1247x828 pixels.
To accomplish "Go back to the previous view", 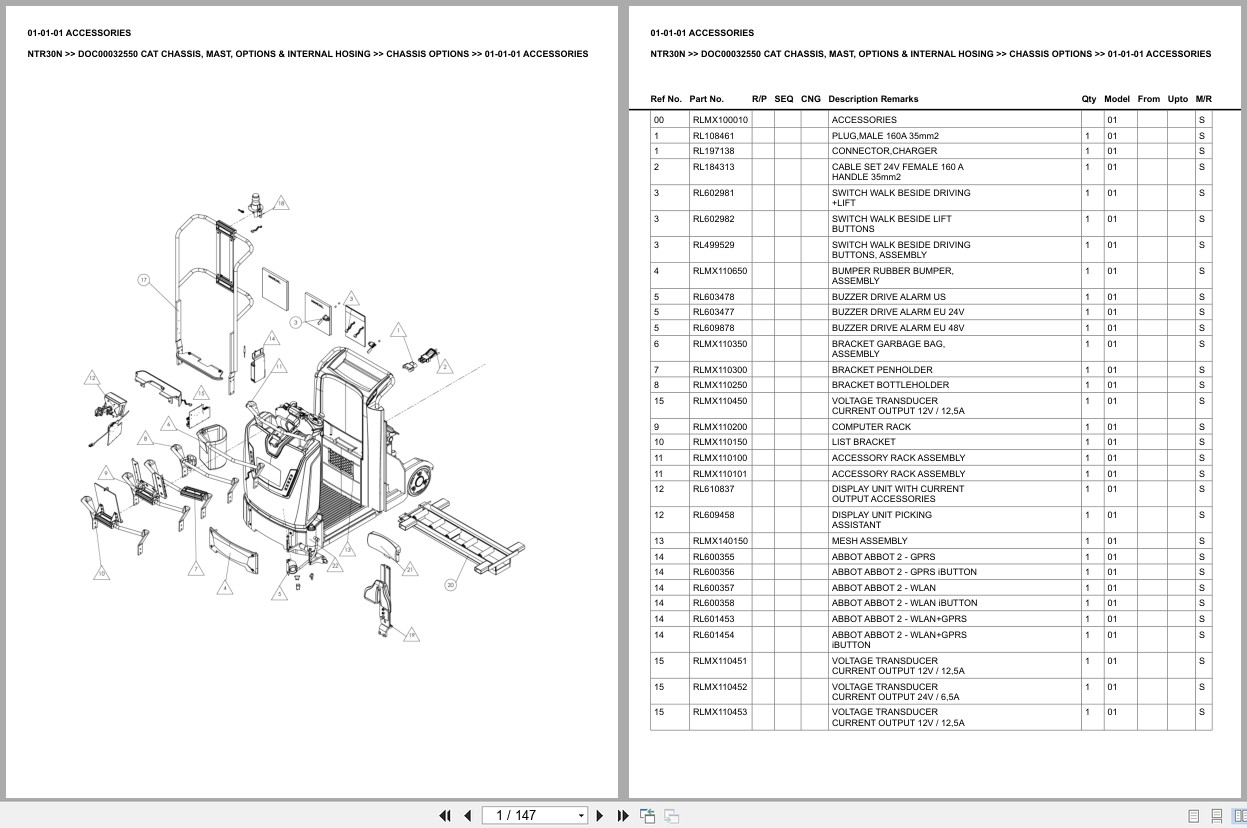I will [648, 815].
